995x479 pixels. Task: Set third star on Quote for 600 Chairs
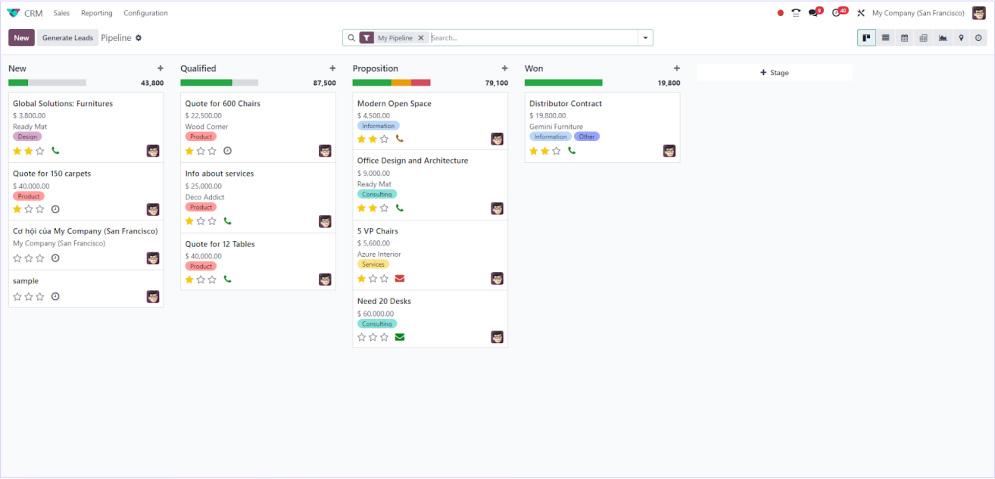tap(212, 151)
